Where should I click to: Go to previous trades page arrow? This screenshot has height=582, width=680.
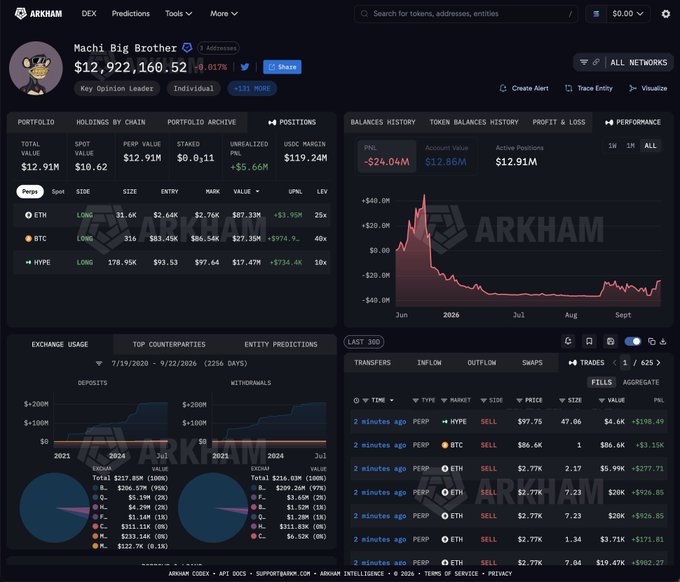614,363
